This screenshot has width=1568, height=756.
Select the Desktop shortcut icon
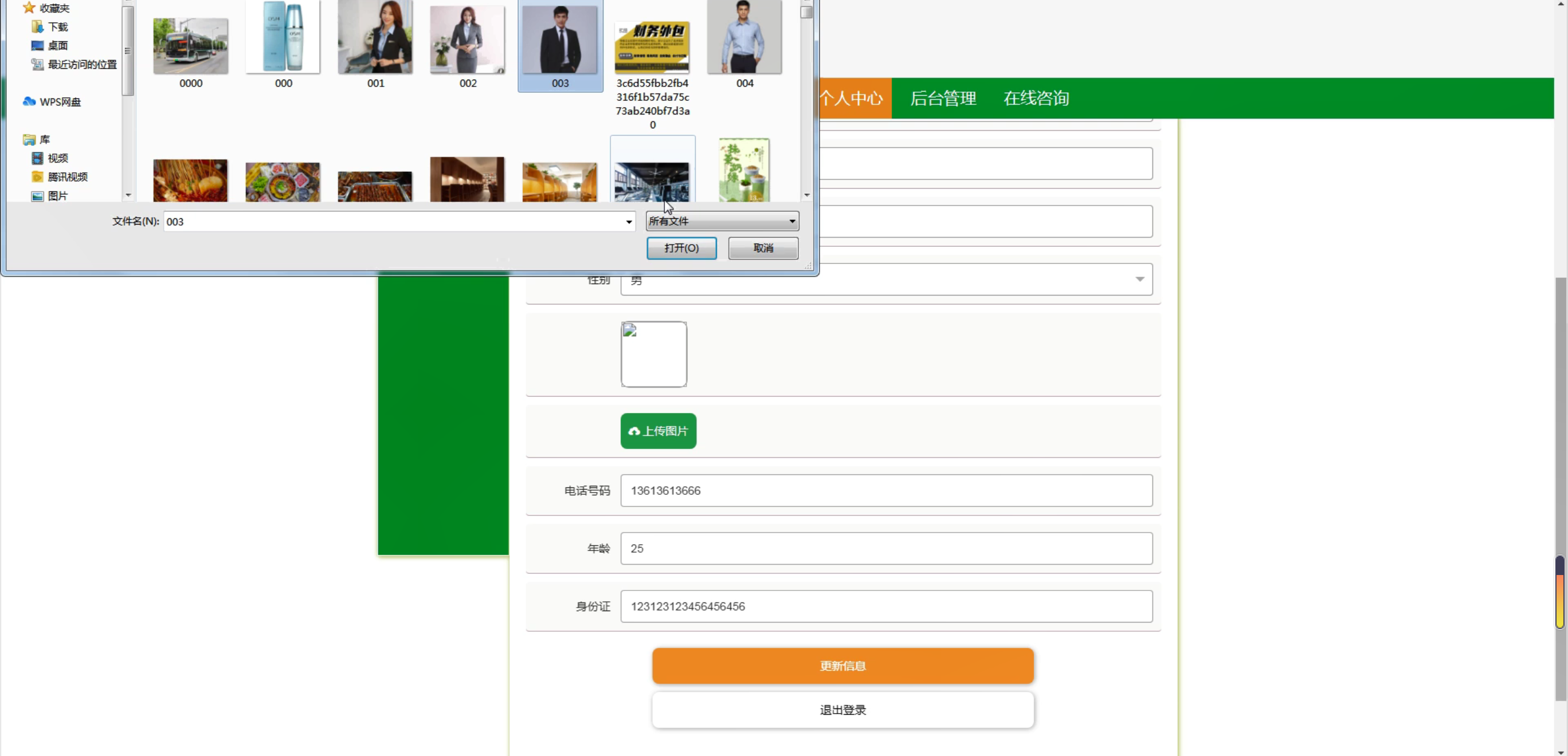[x=38, y=46]
